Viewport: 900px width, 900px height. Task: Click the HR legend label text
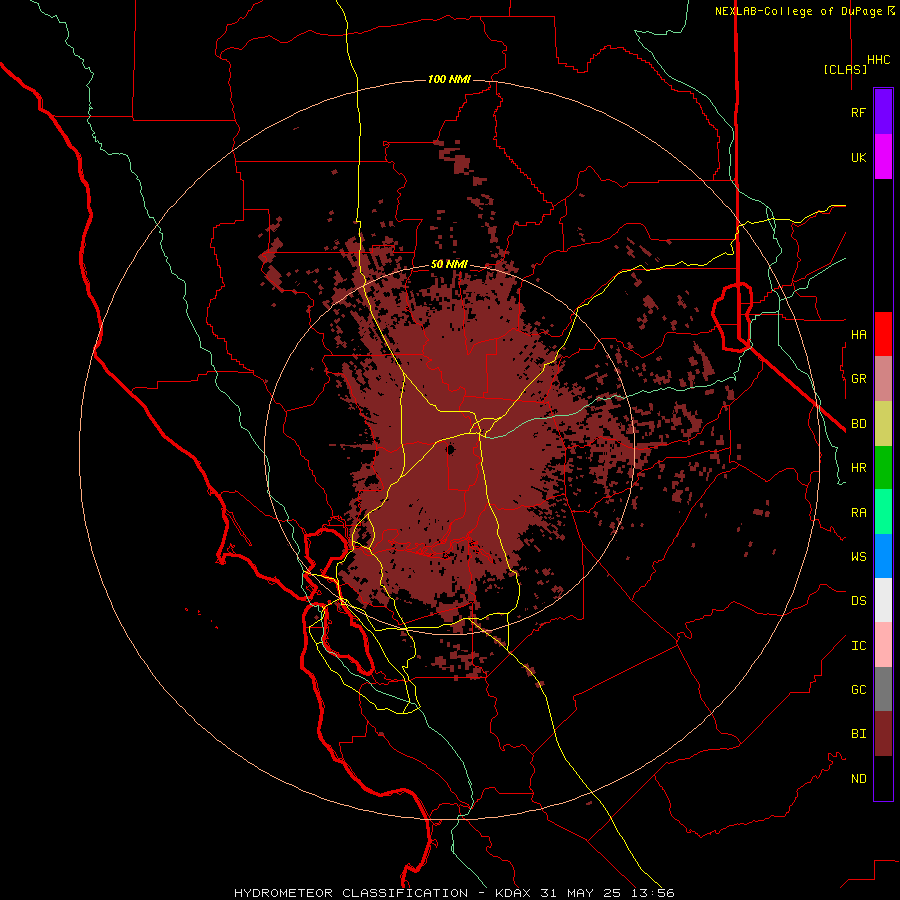click(858, 468)
